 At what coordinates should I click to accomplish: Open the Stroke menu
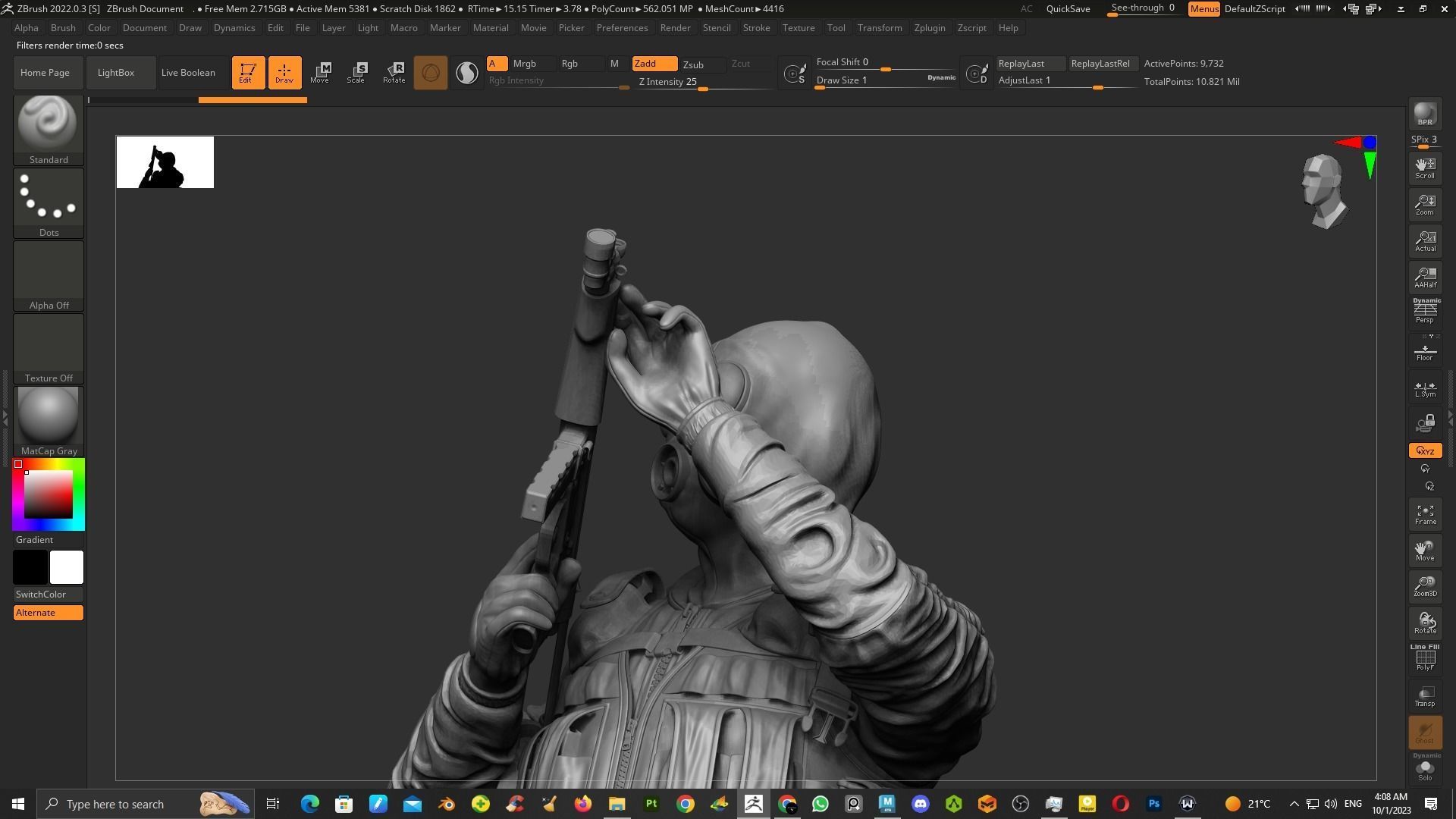point(756,28)
